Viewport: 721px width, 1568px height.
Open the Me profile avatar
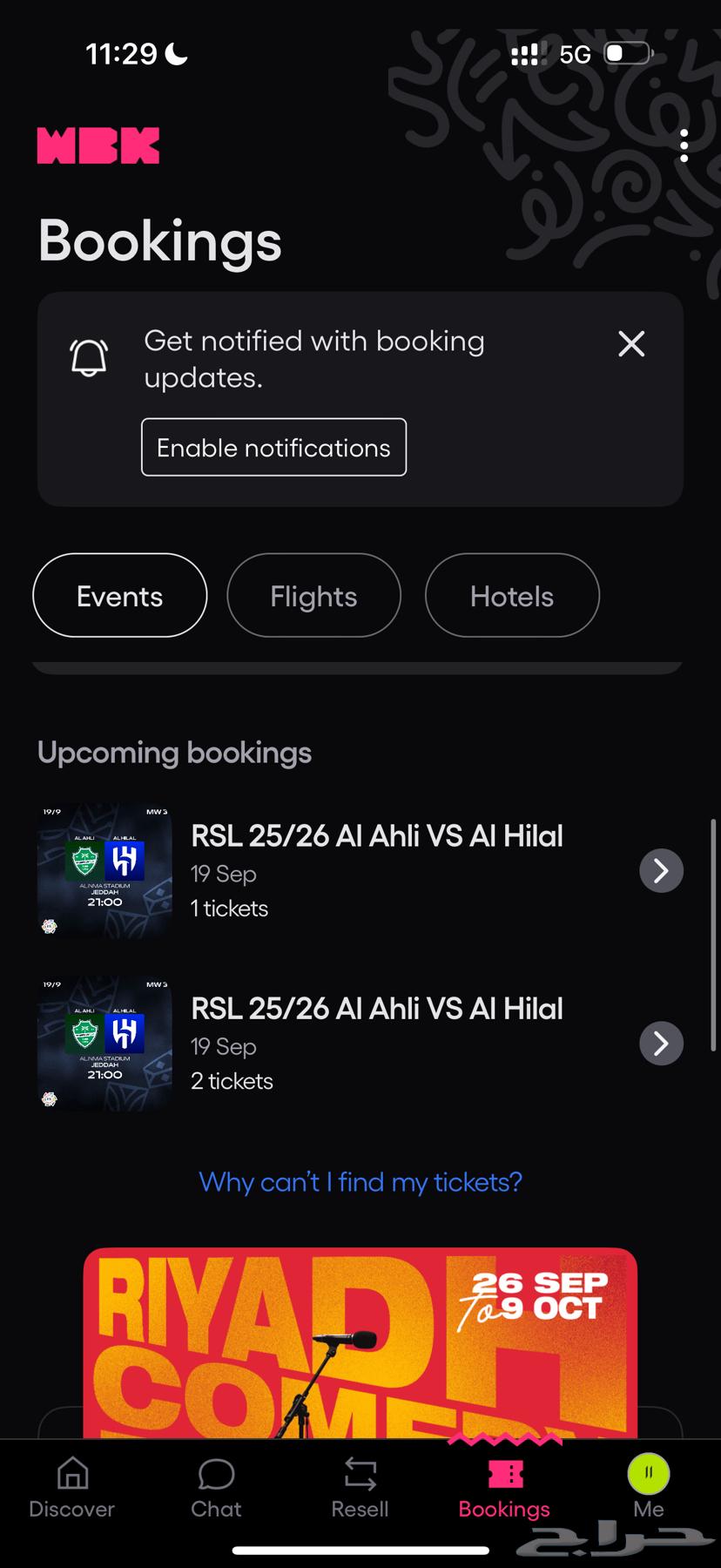pos(649,1474)
